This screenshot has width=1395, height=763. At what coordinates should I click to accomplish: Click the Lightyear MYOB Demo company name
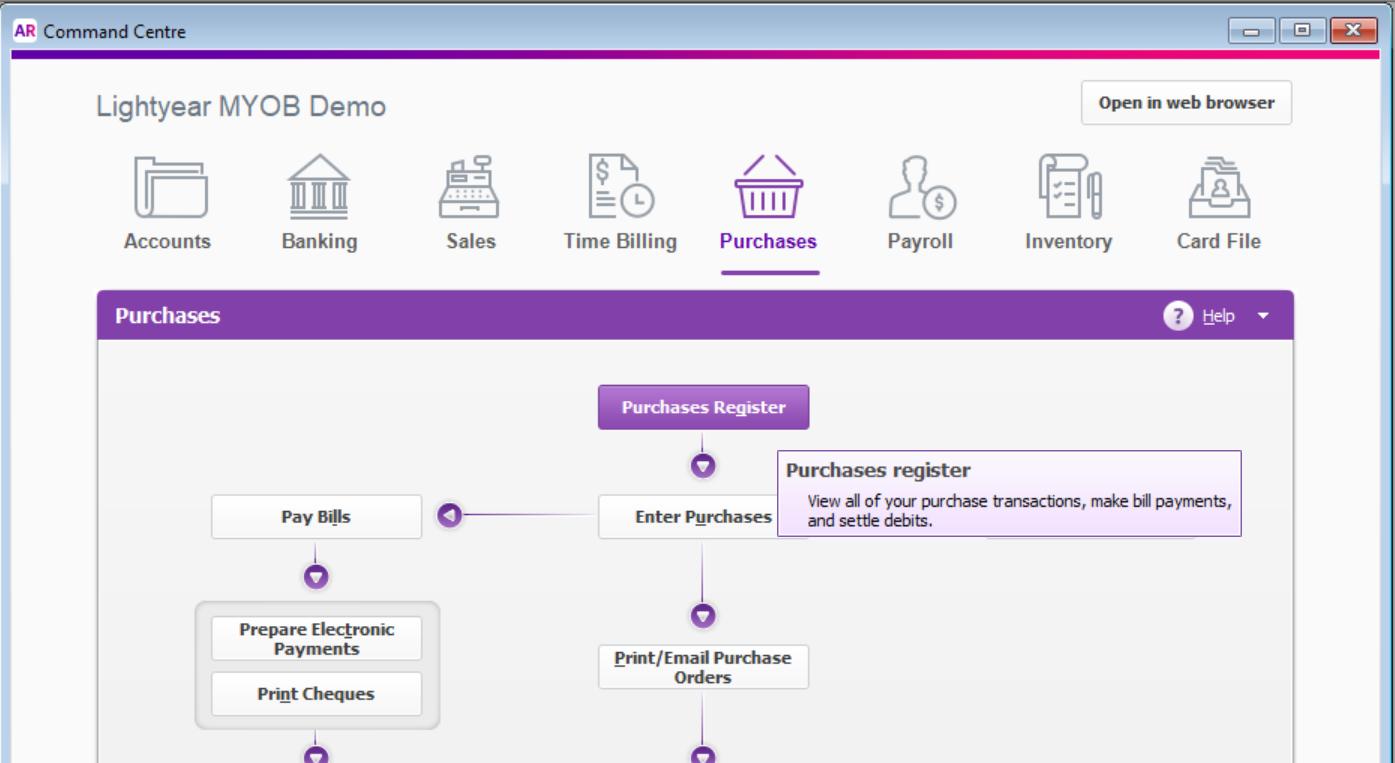241,107
